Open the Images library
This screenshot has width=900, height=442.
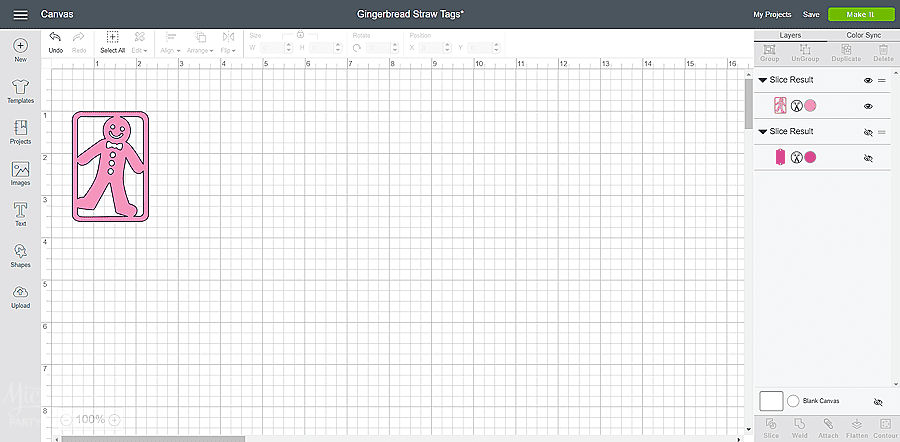click(x=21, y=173)
